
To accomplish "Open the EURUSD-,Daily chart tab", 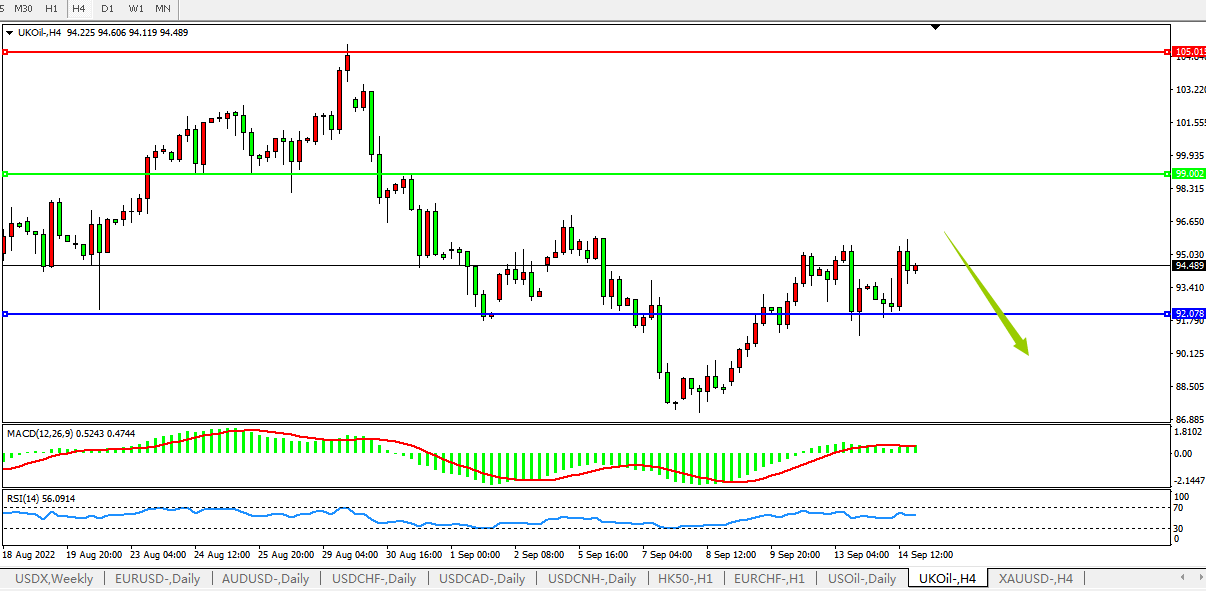I will 158,579.
